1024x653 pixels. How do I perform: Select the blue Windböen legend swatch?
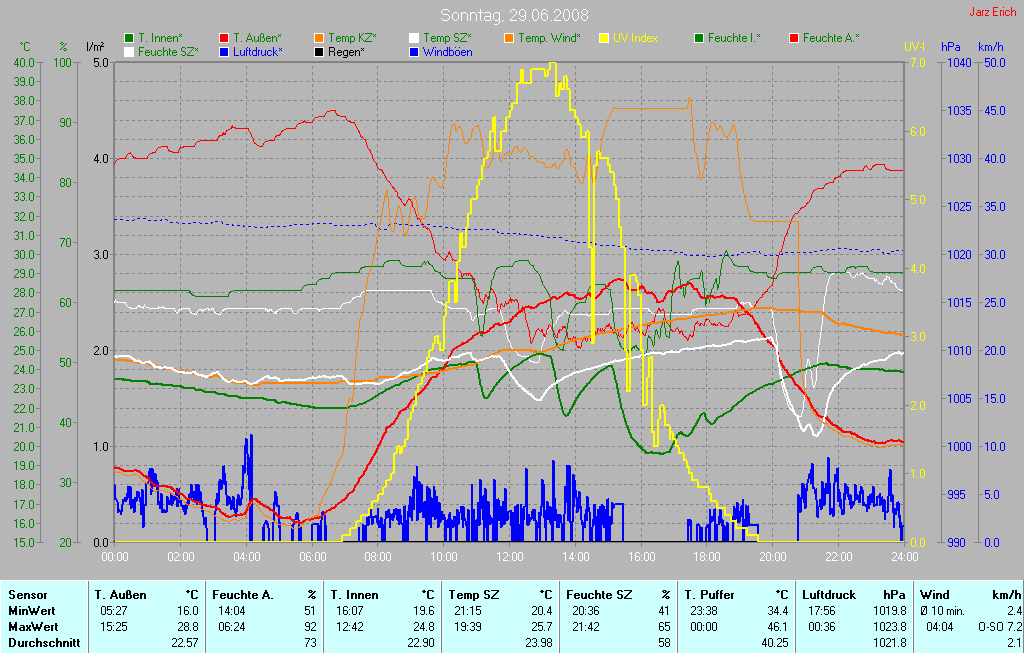tap(414, 51)
